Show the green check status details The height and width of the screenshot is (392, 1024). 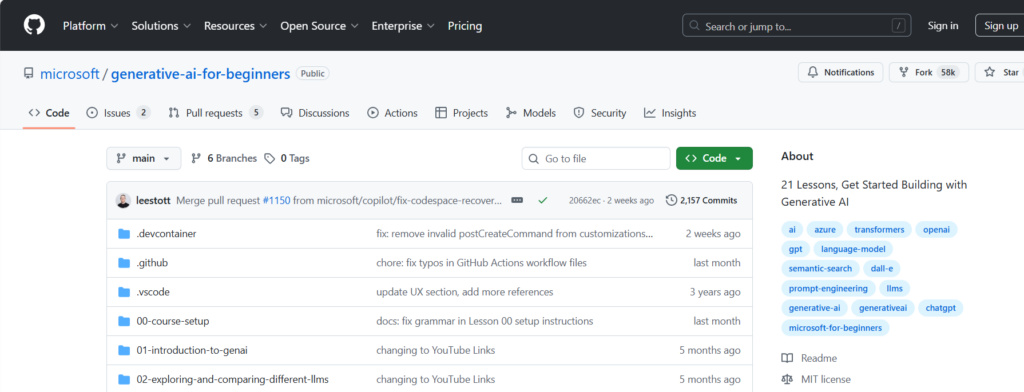tap(543, 201)
